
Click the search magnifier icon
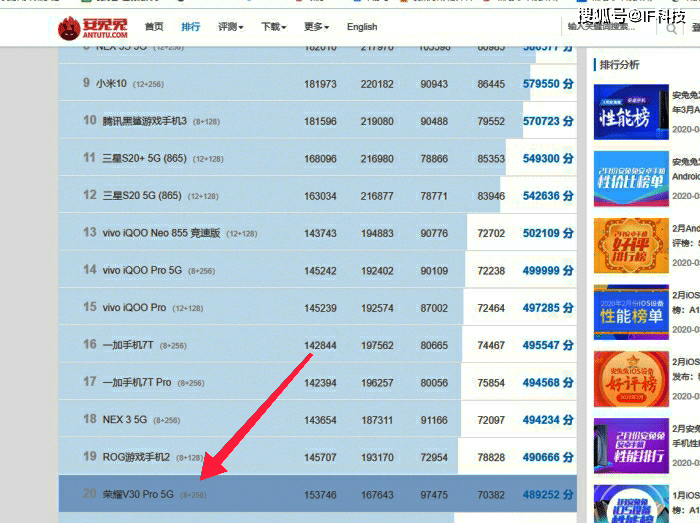671,29
